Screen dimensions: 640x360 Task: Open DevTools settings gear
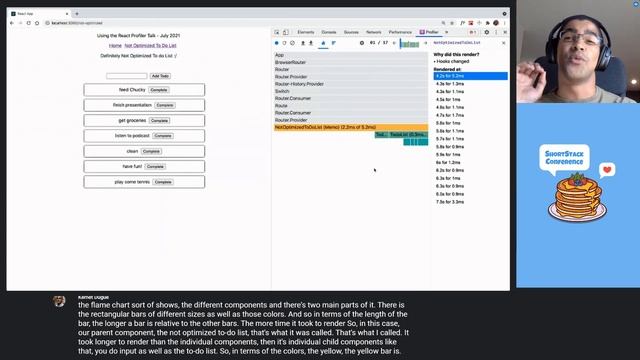(x=487, y=32)
